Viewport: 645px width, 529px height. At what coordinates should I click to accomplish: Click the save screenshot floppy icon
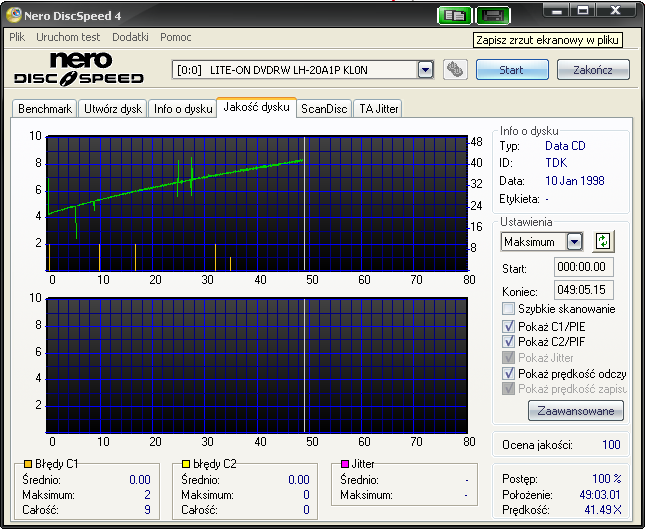(x=493, y=16)
